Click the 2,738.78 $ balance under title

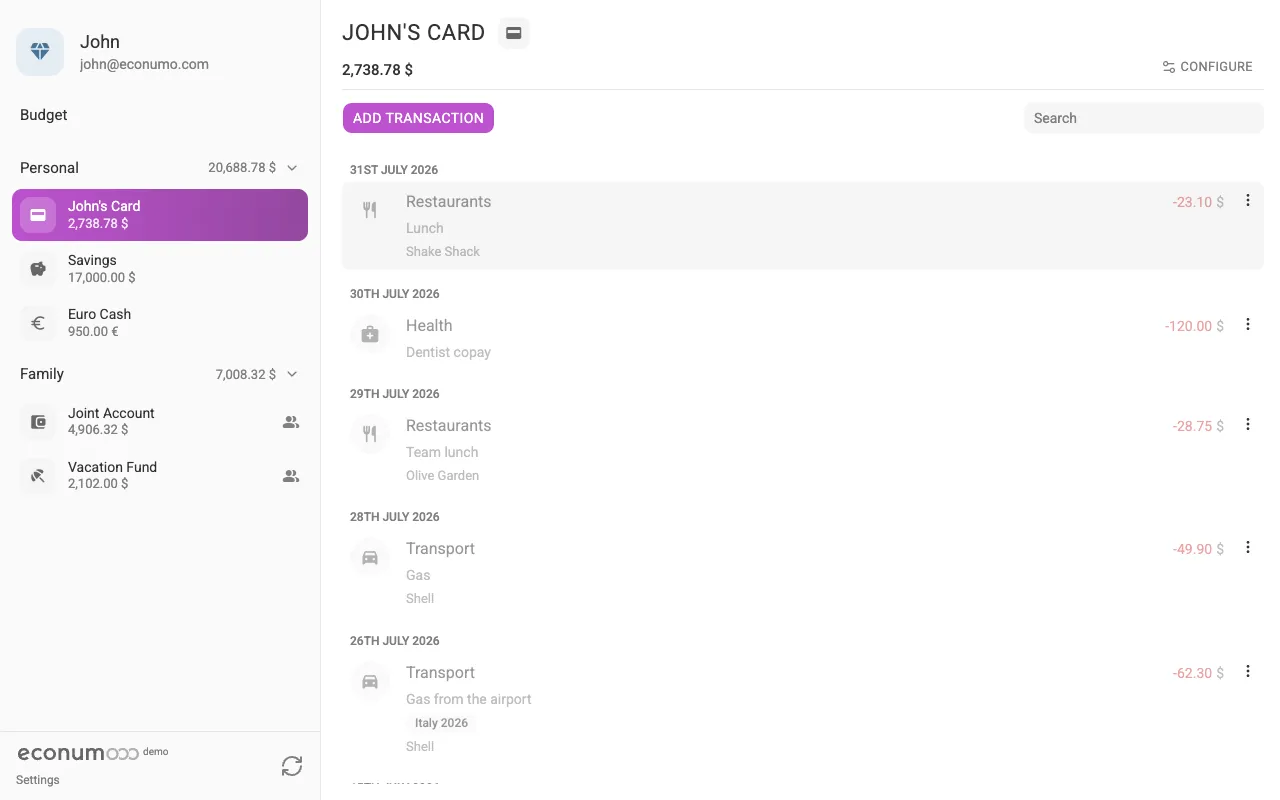377,70
